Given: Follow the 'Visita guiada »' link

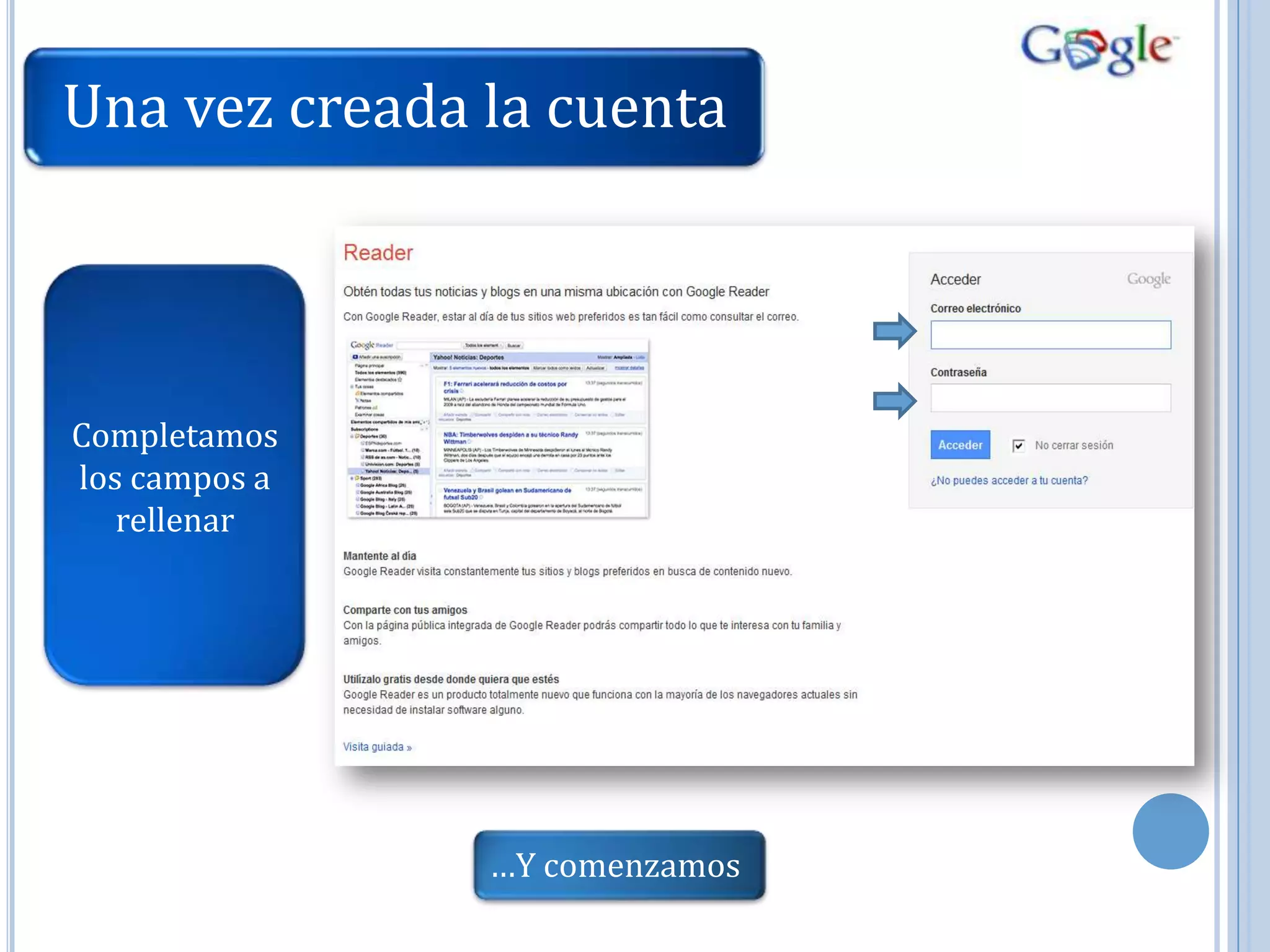Looking at the screenshot, I should [x=377, y=747].
